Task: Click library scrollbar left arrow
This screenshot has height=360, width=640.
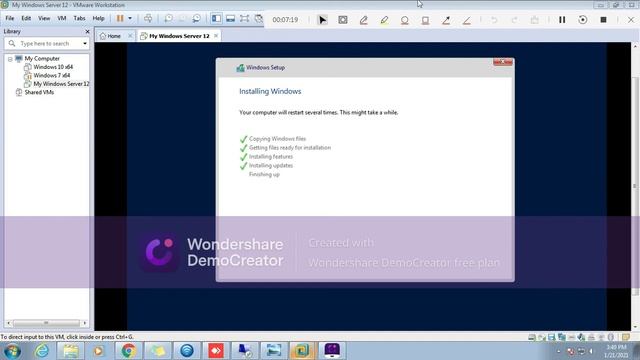Action: tap(8, 323)
